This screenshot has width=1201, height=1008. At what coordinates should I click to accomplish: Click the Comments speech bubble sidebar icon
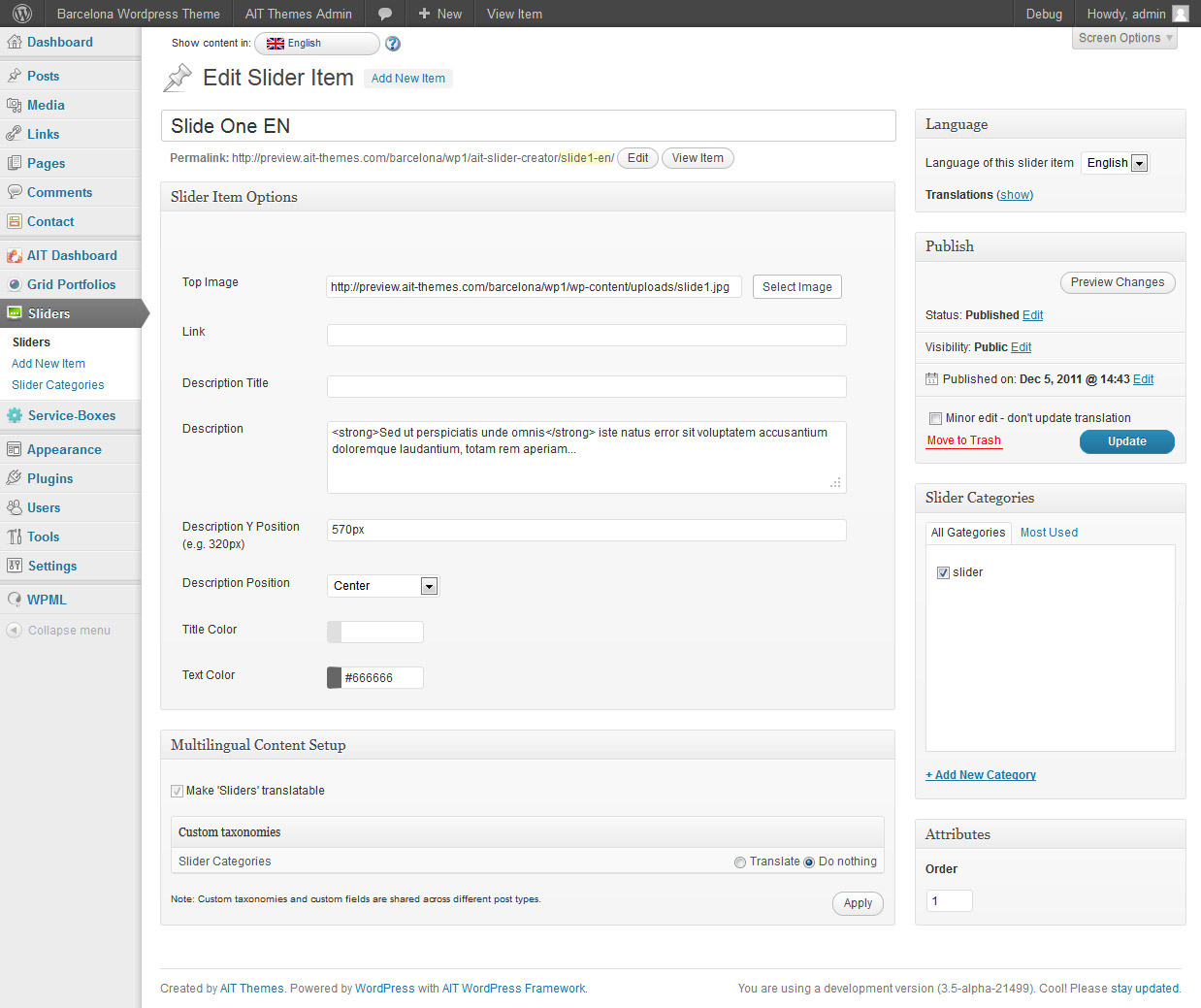pyautogui.click(x=15, y=192)
